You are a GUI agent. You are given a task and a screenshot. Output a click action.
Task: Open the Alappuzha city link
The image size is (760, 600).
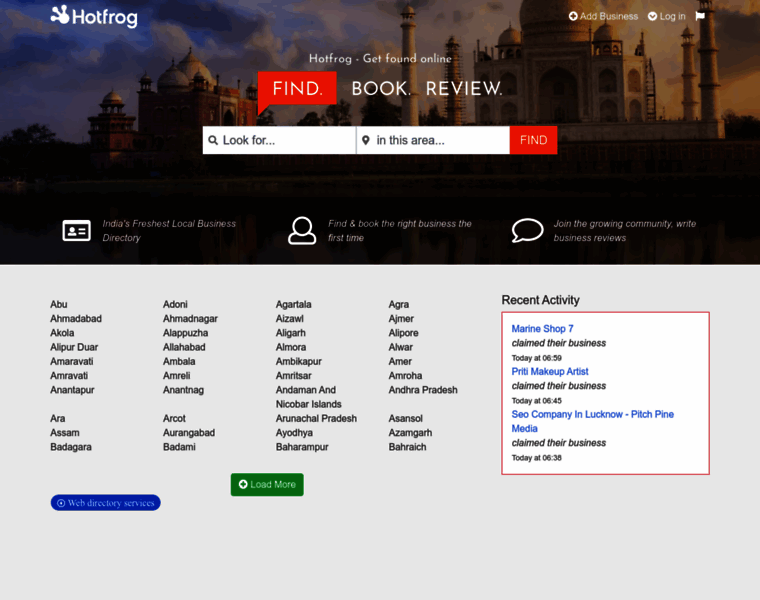click(185, 333)
